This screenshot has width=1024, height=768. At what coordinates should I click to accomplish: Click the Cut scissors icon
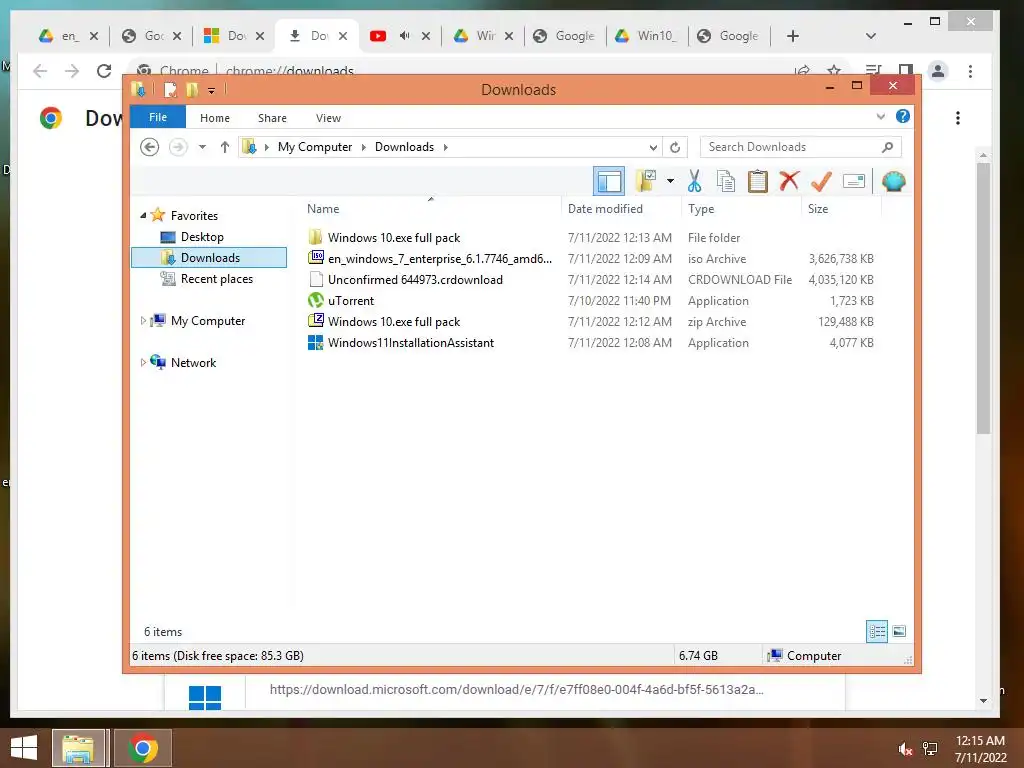(x=694, y=181)
